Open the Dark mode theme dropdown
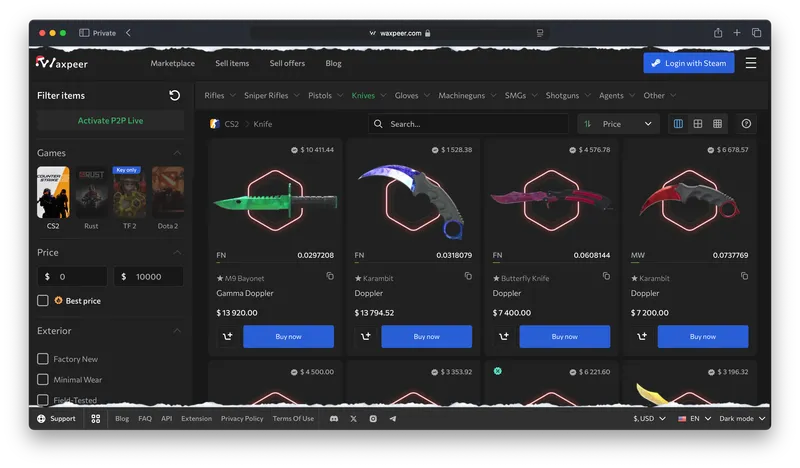Screen dimensions: 800x468 pos(742,418)
